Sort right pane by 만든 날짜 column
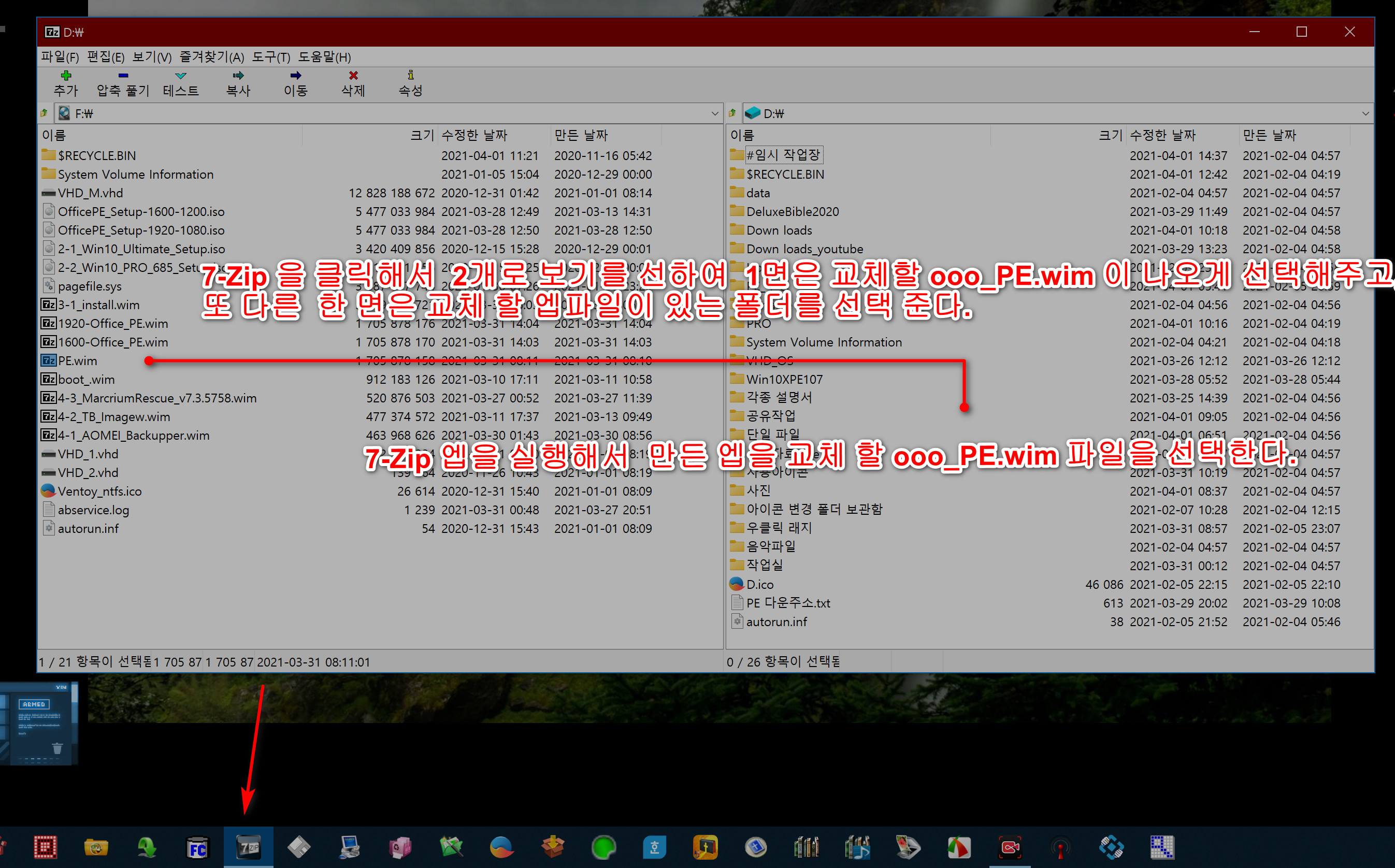This screenshot has width=1395, height=868. [x=1294, y=135]
